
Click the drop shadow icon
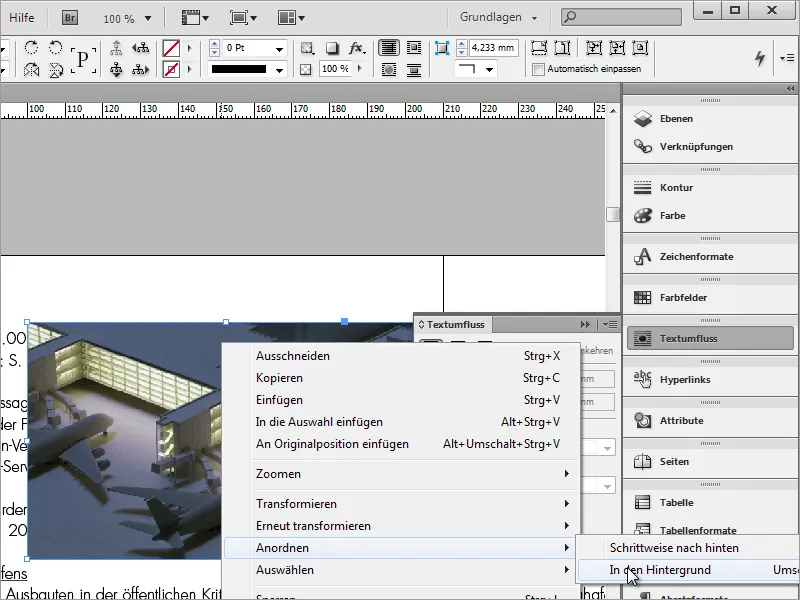(x=332, y=48)
